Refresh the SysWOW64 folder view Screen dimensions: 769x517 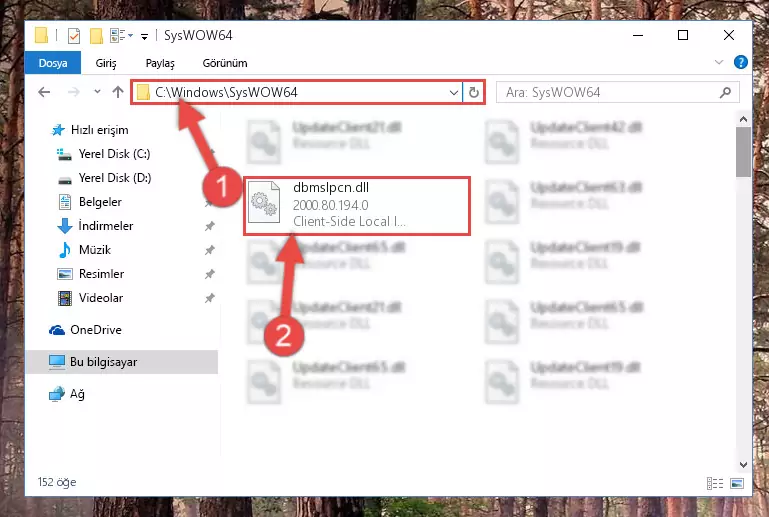(474, 92)
